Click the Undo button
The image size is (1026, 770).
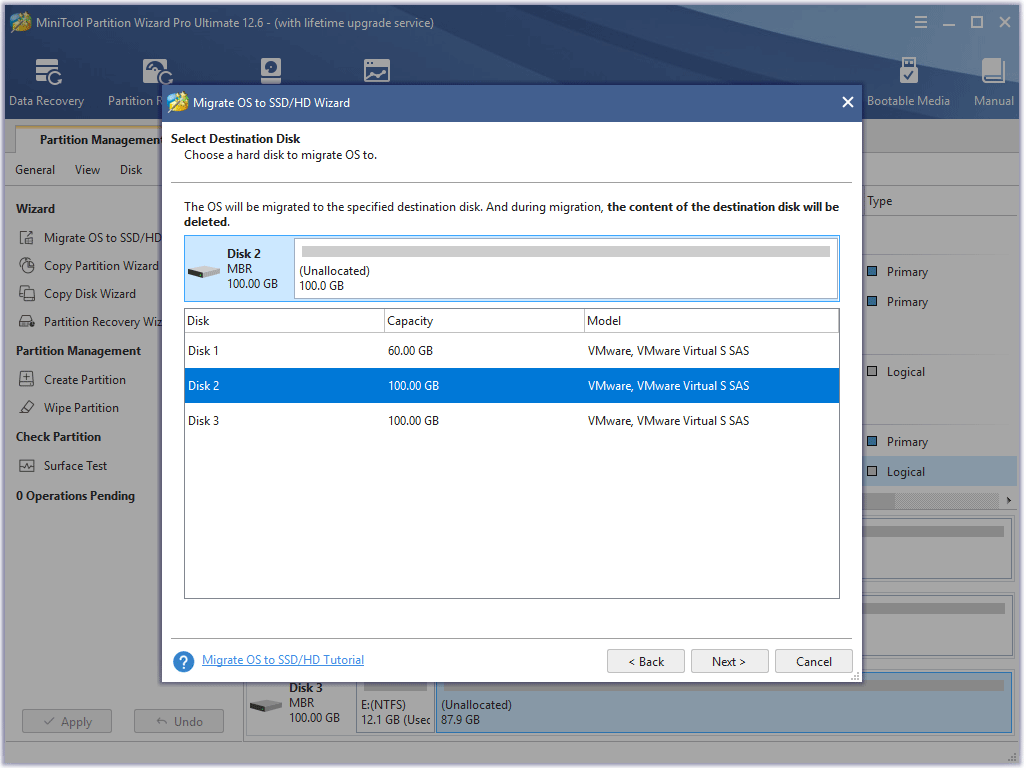tap(179, 722)
